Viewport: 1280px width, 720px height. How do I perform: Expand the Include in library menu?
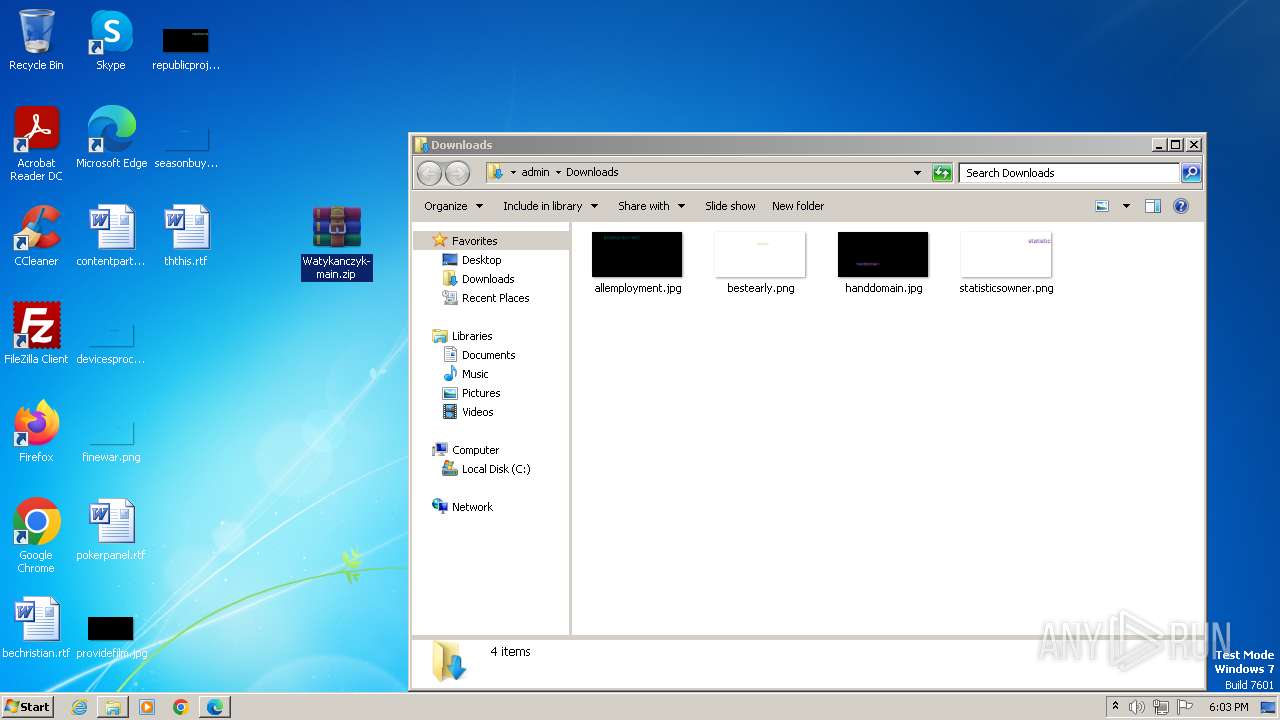point(550,206)
